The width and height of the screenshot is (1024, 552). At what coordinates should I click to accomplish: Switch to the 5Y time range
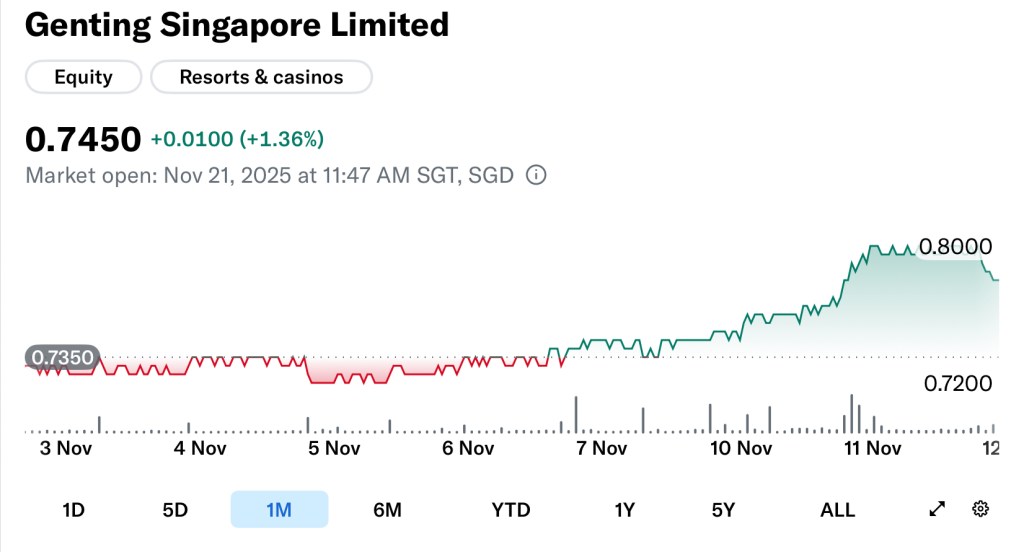point(723,510)
